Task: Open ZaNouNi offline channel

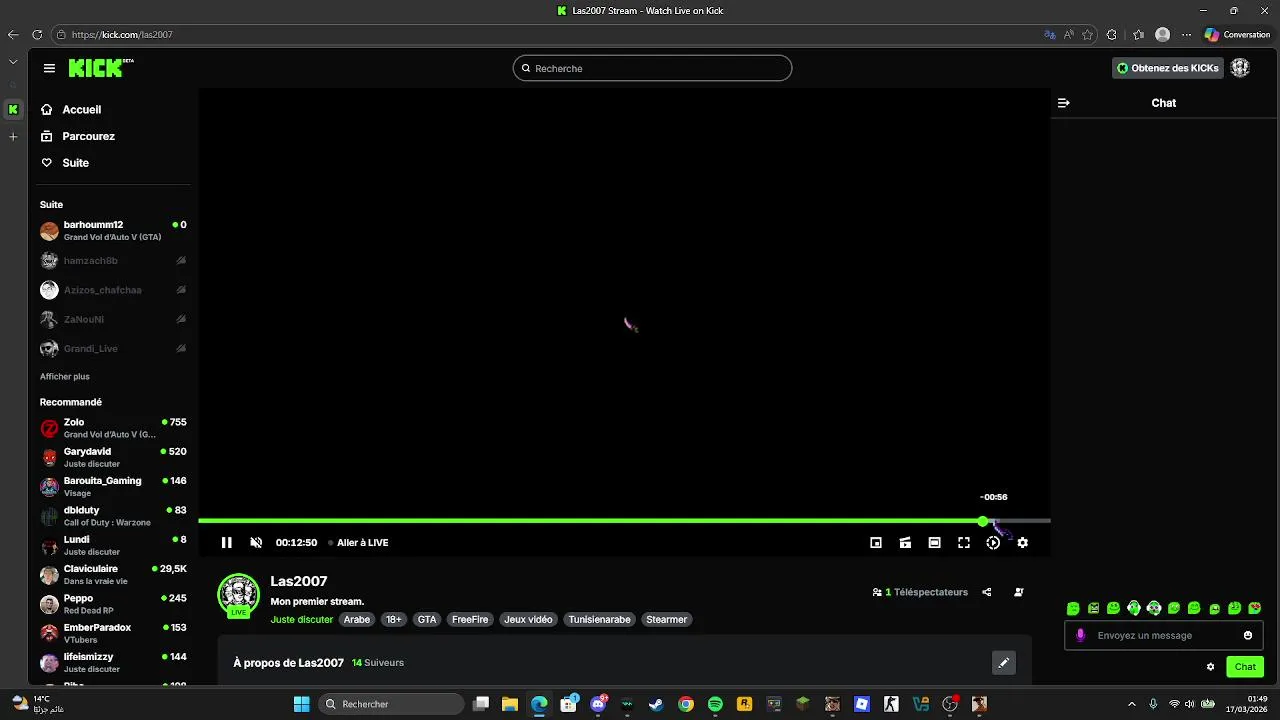Action: (x=113, y=319)
